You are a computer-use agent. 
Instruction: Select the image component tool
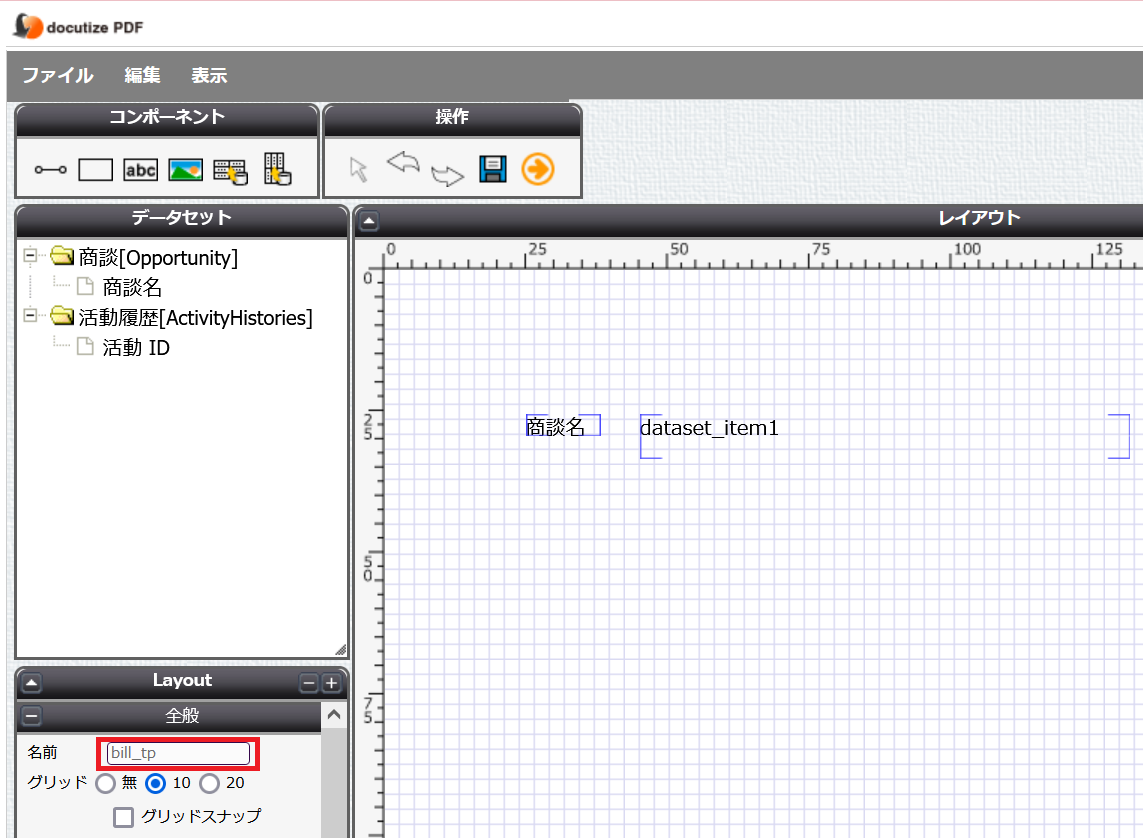(186, 170)
